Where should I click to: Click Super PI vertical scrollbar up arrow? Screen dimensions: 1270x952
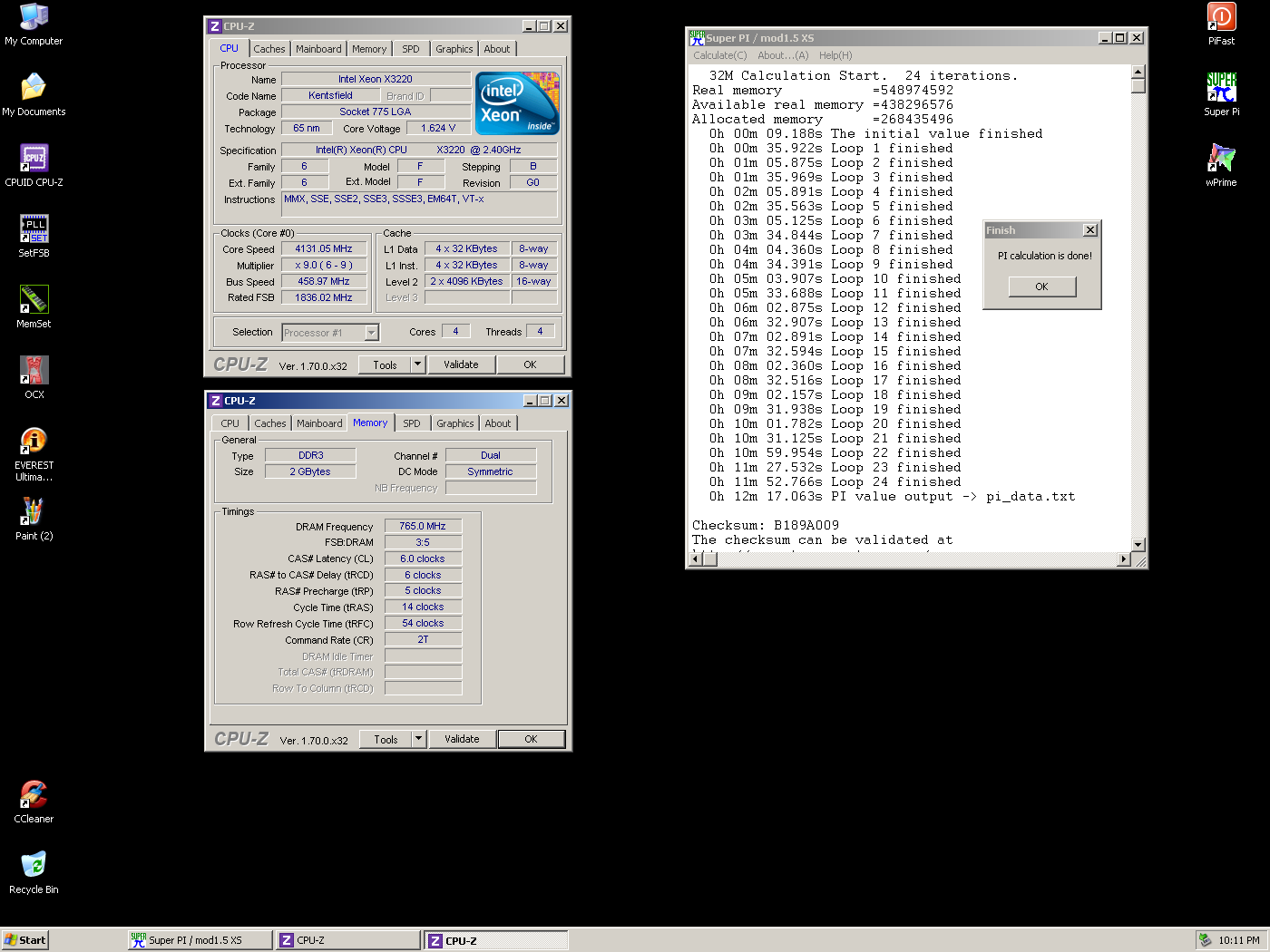[1138, 72]
